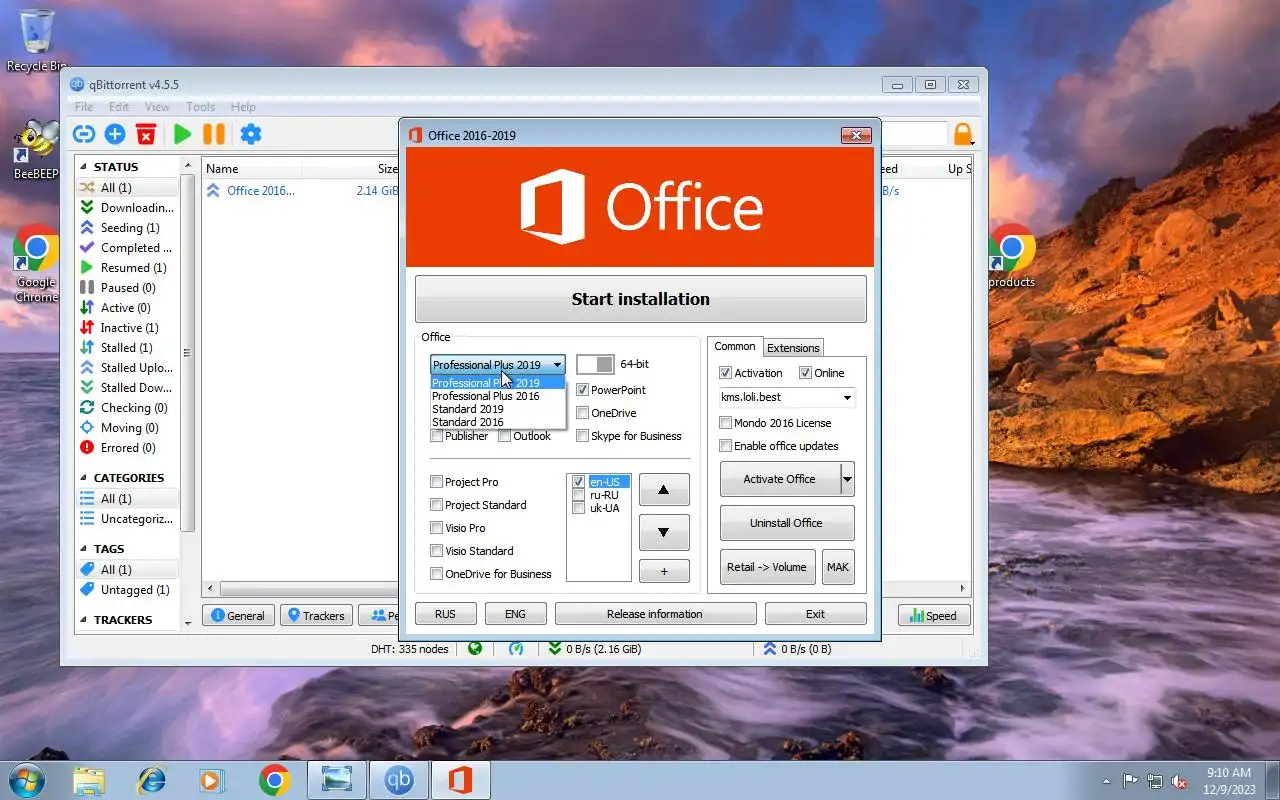Toggle the 64-bit switch
This screenshot has width=1280, height=800.
(595, 365)
